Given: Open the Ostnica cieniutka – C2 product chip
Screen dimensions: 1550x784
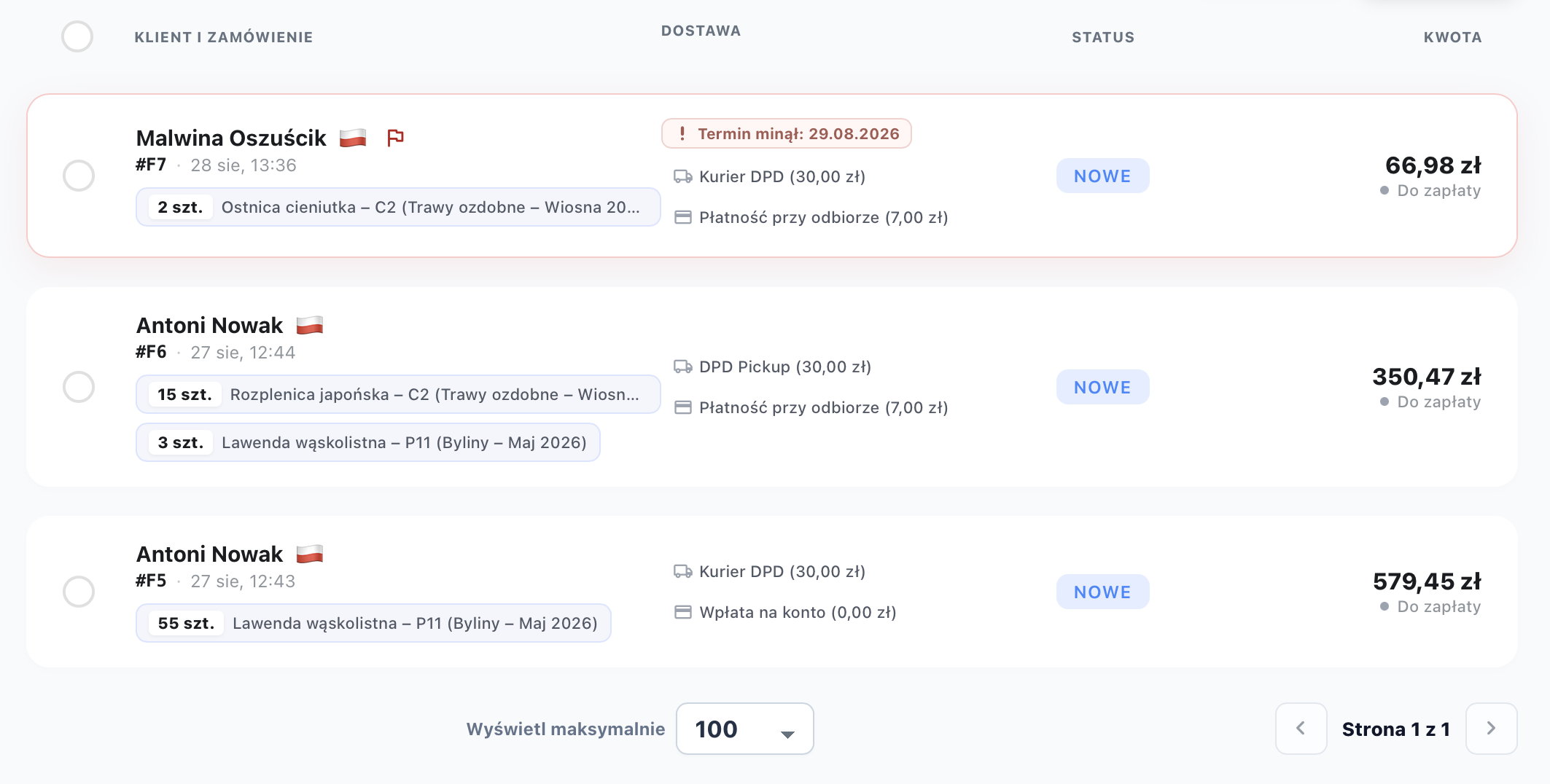Looking at the screenshot, I should point(398,207).
